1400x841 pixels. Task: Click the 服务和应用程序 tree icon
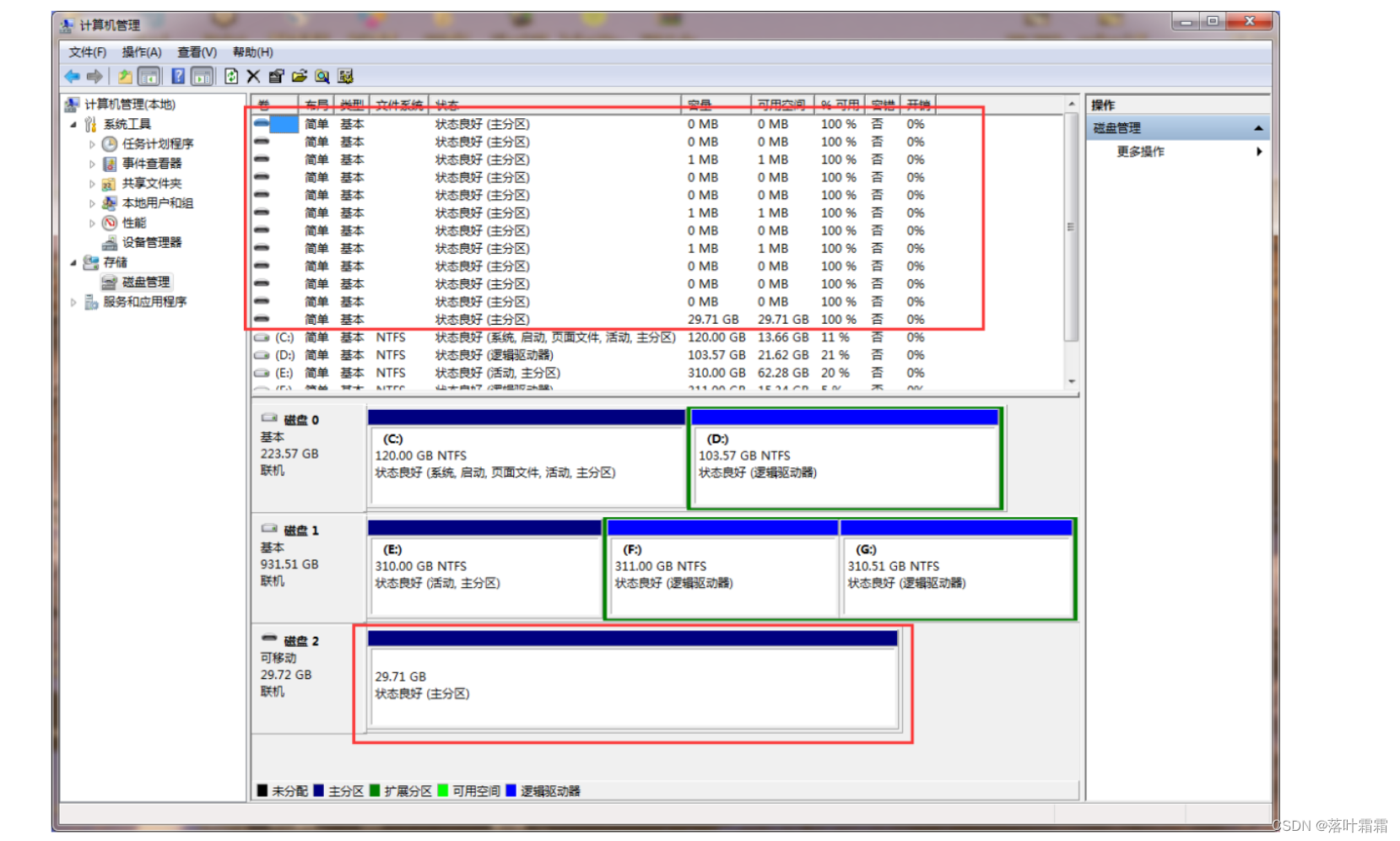pos(91,302)
